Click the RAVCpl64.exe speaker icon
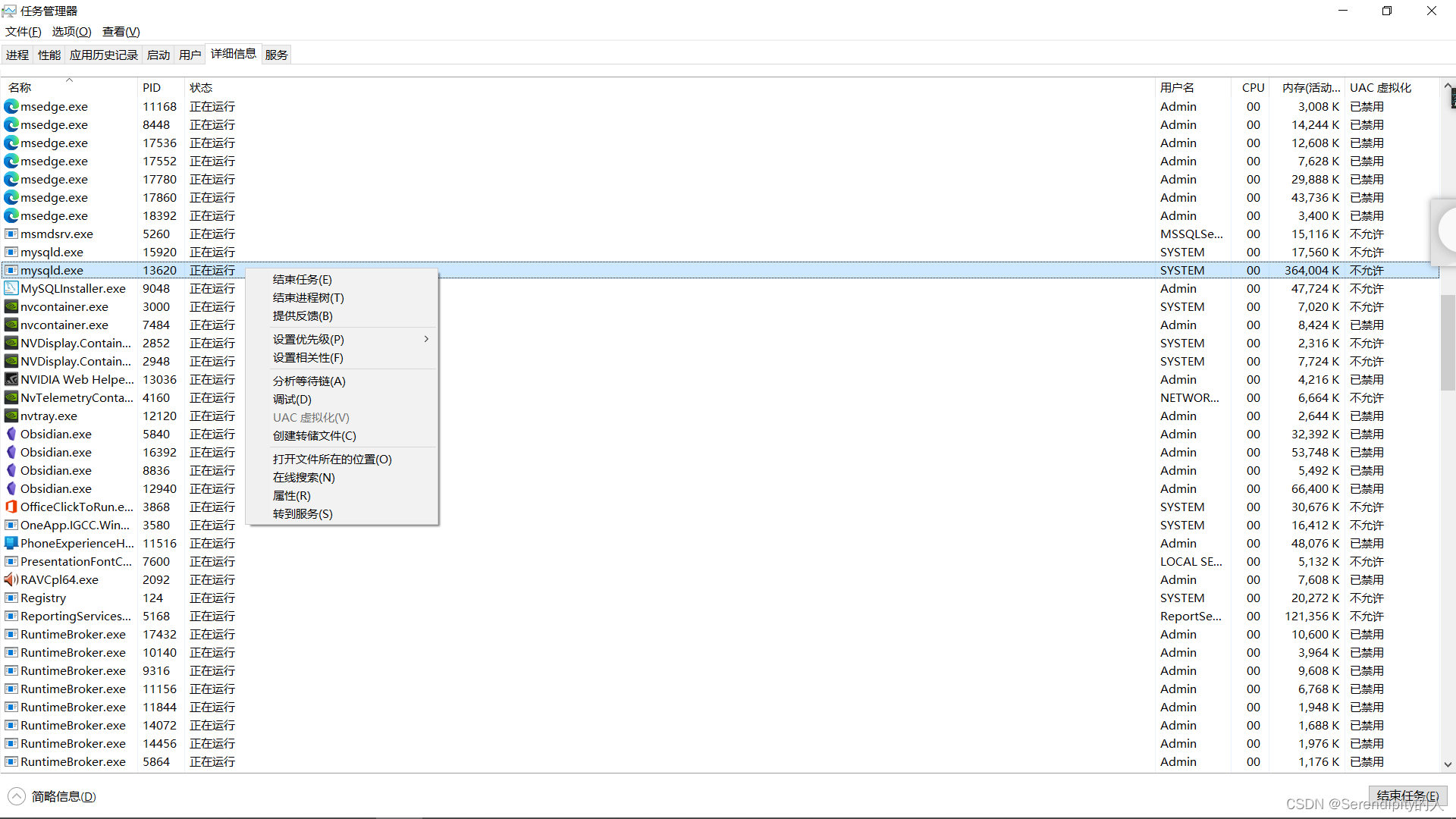1456x819 pixels. [11, 579]
